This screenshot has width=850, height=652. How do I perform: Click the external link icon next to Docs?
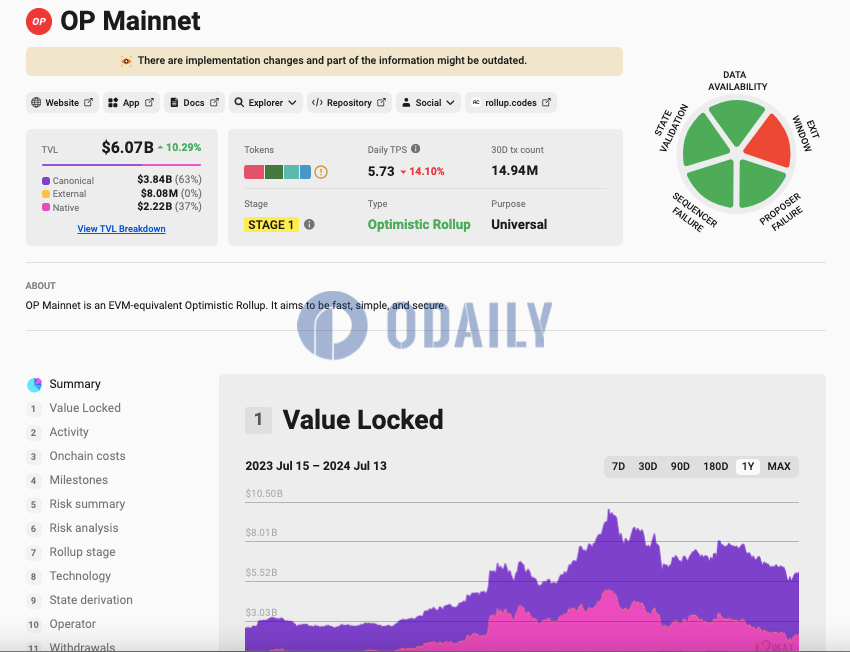tap(215, 102)
